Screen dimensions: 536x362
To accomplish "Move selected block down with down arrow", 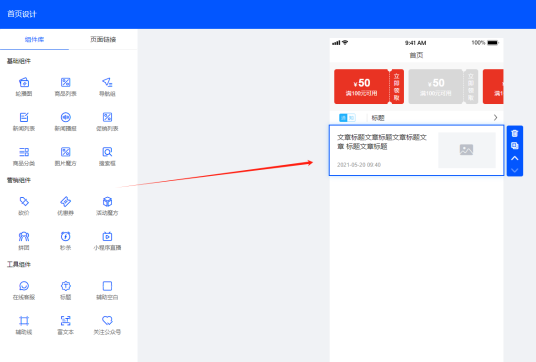I will pyautogui.click(x=515, y=170).
